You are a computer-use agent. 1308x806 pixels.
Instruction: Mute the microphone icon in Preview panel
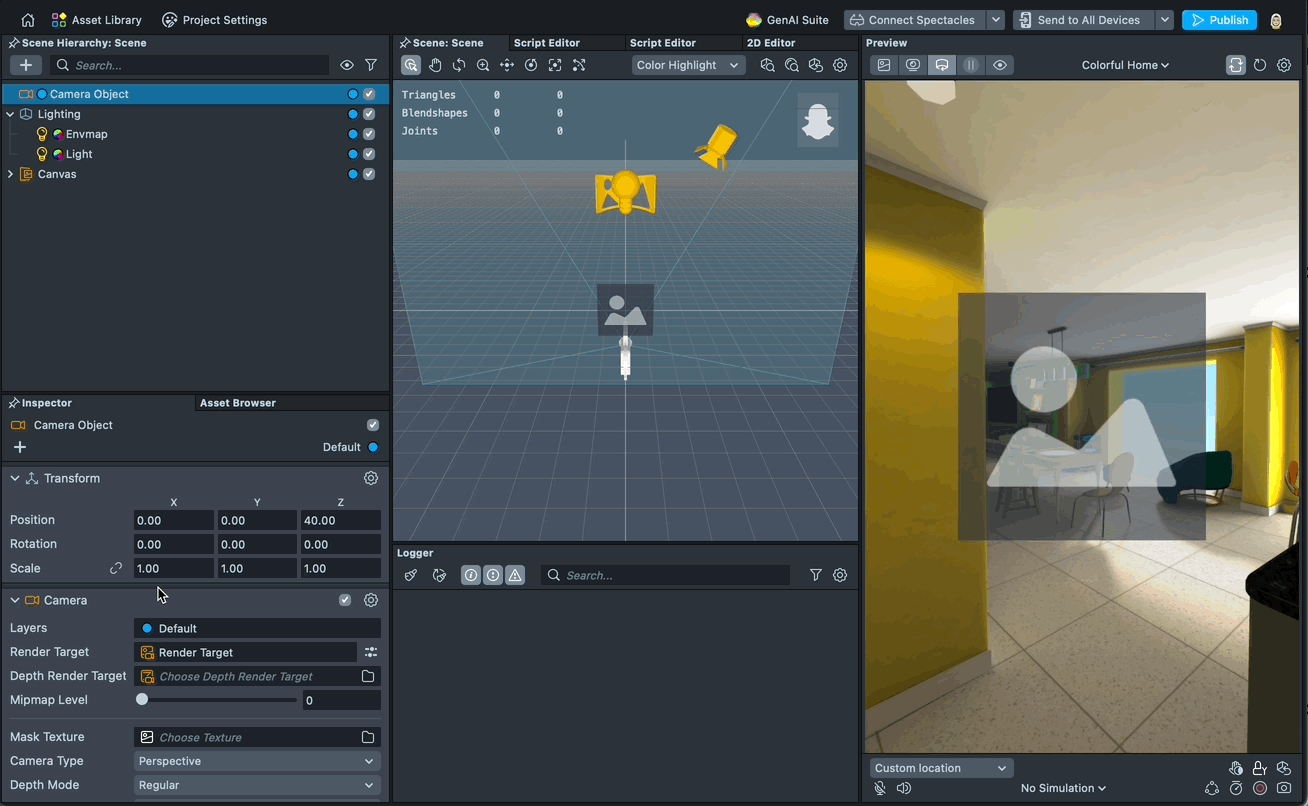880,788
